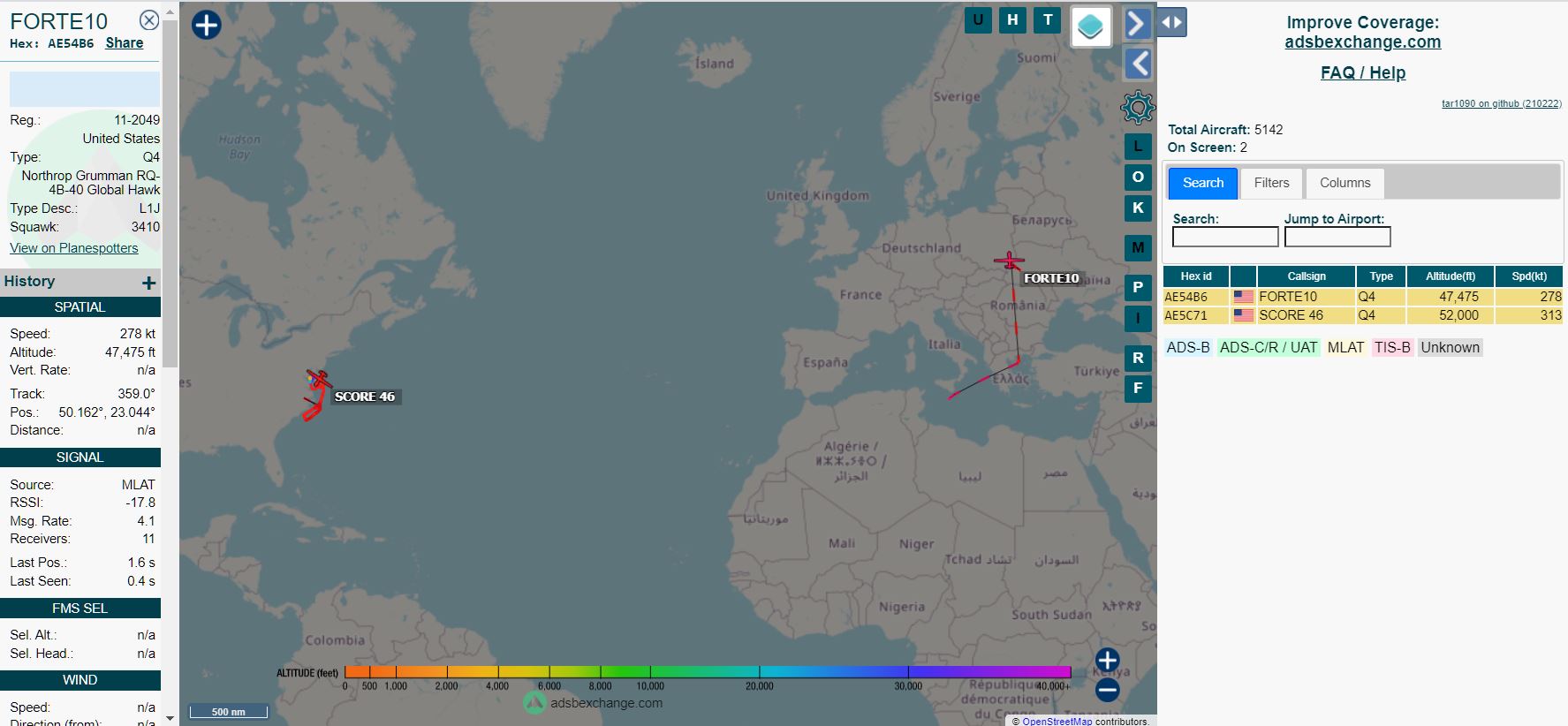Sort table by Type column

click(1381, 276)
